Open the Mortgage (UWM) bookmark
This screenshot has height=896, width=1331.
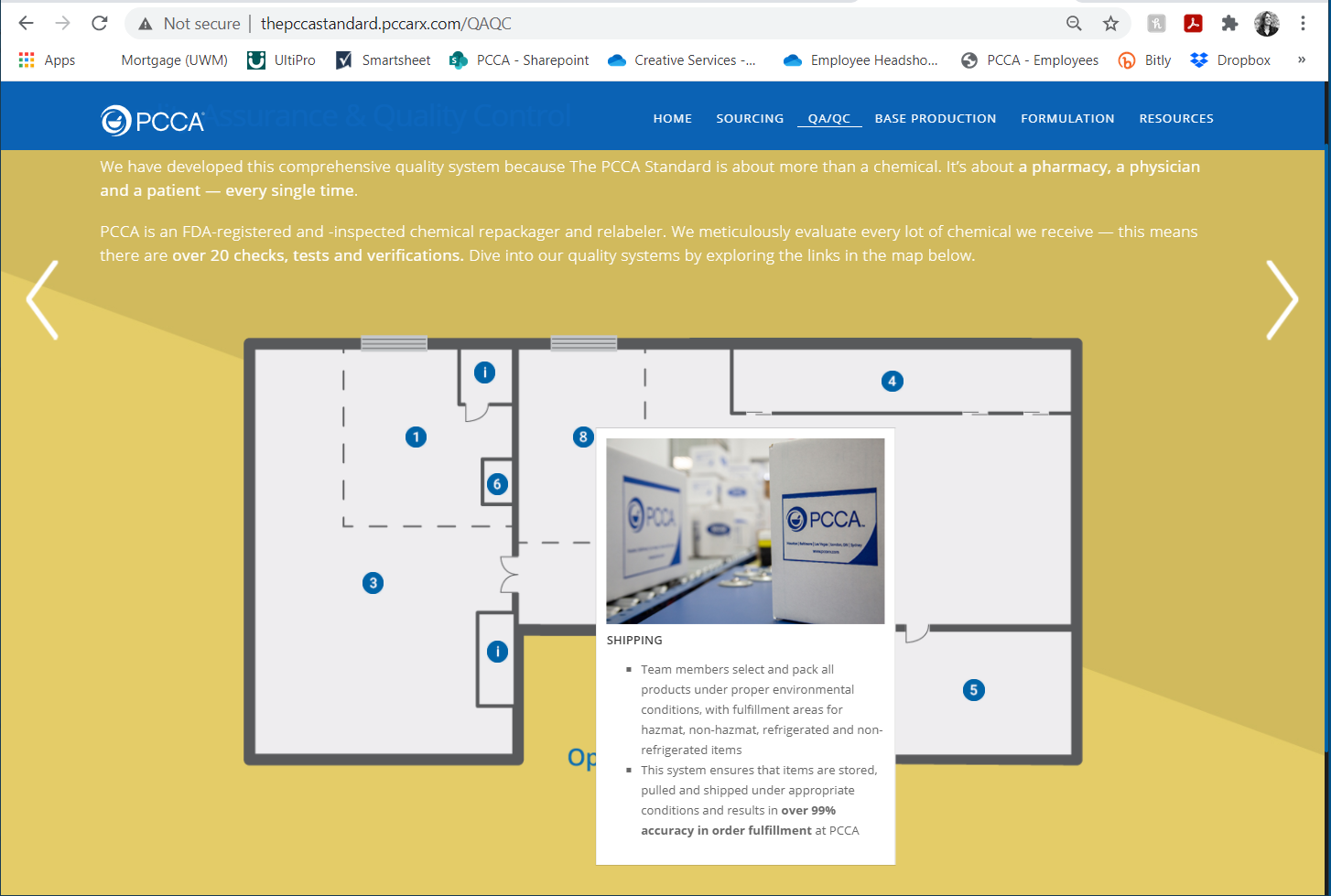(174, 60)
